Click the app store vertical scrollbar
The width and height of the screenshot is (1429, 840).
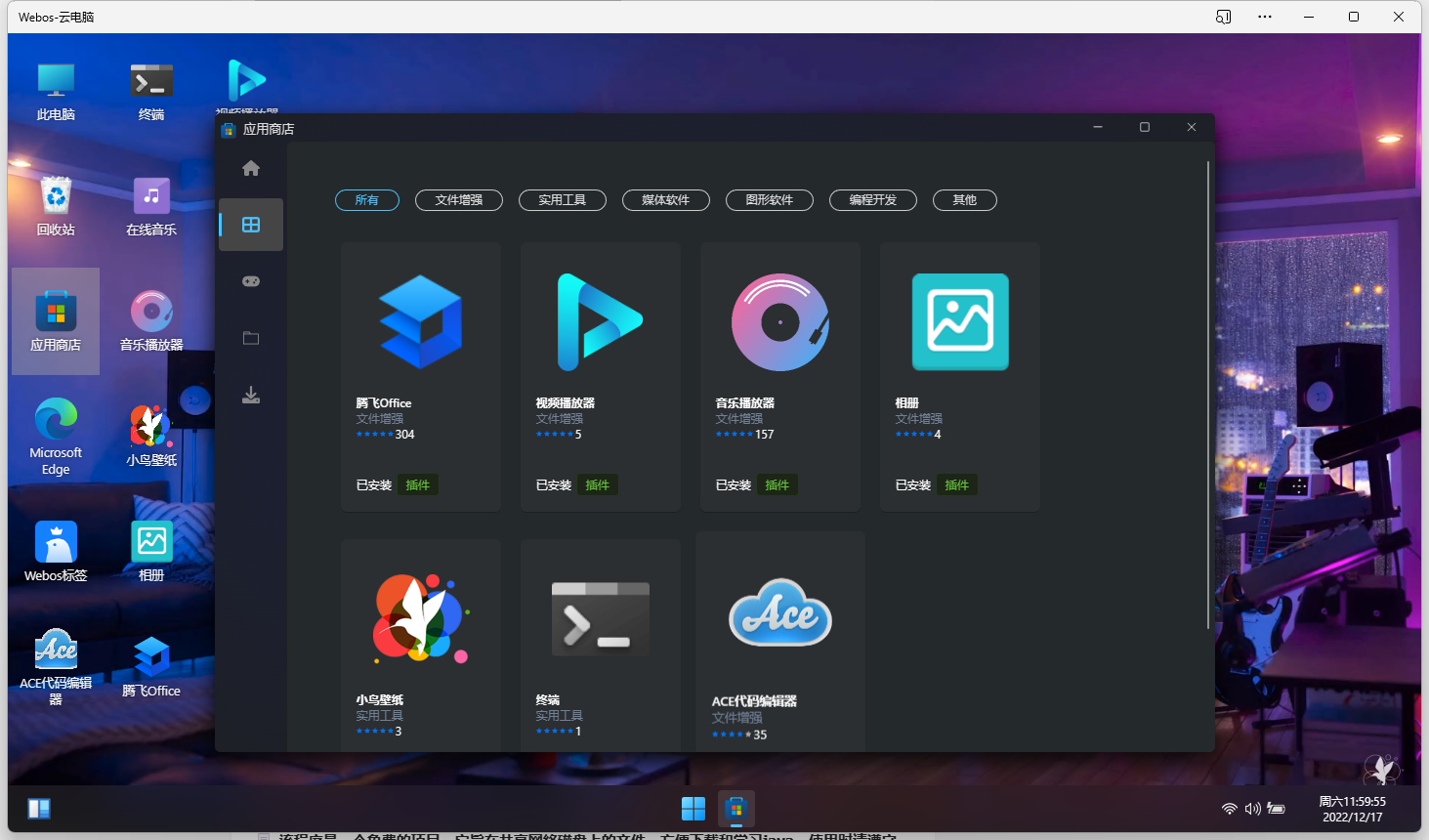[x=1208, y=395]
